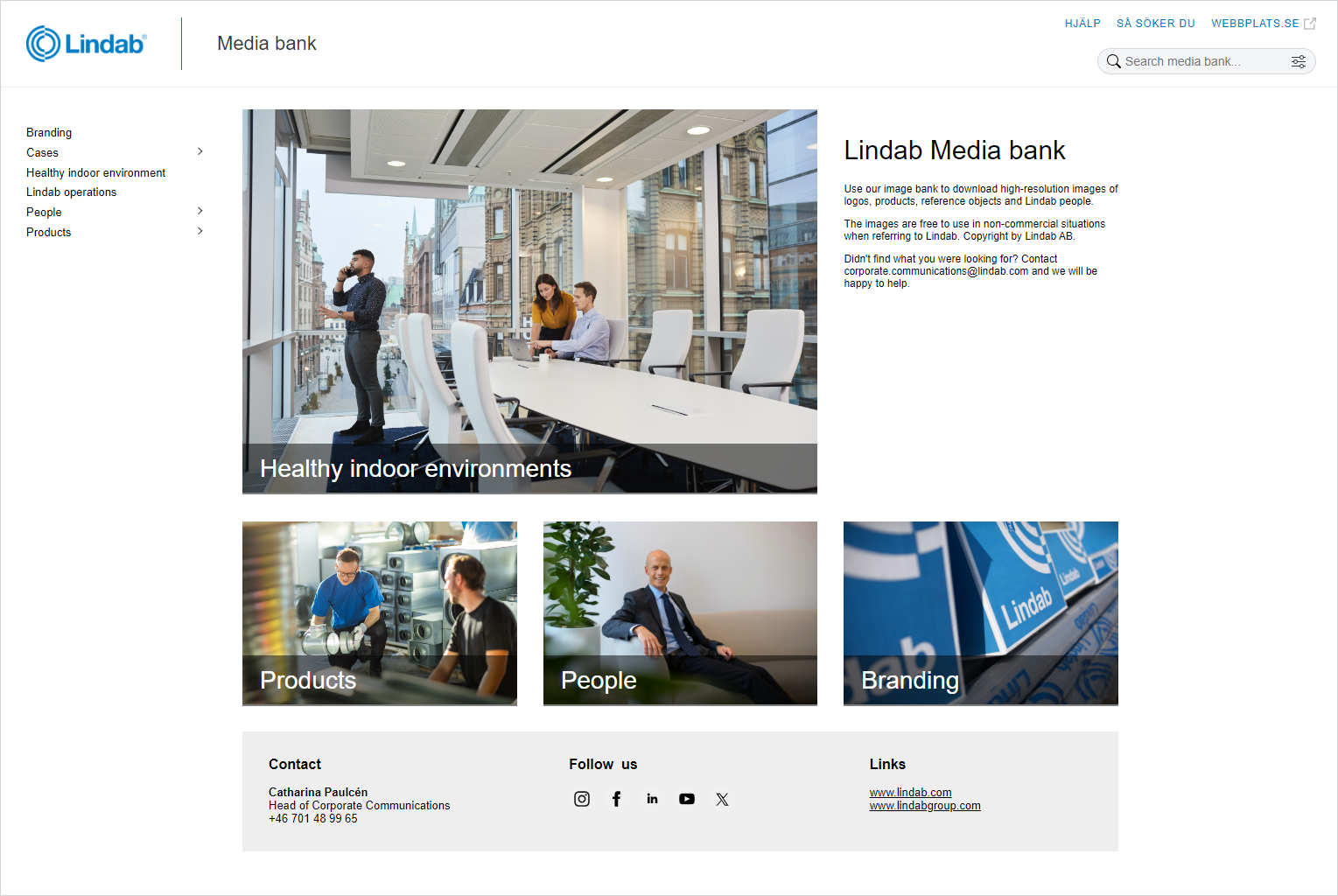Open the Facebook social icon

pyautogui.click(x=617, y=799)
